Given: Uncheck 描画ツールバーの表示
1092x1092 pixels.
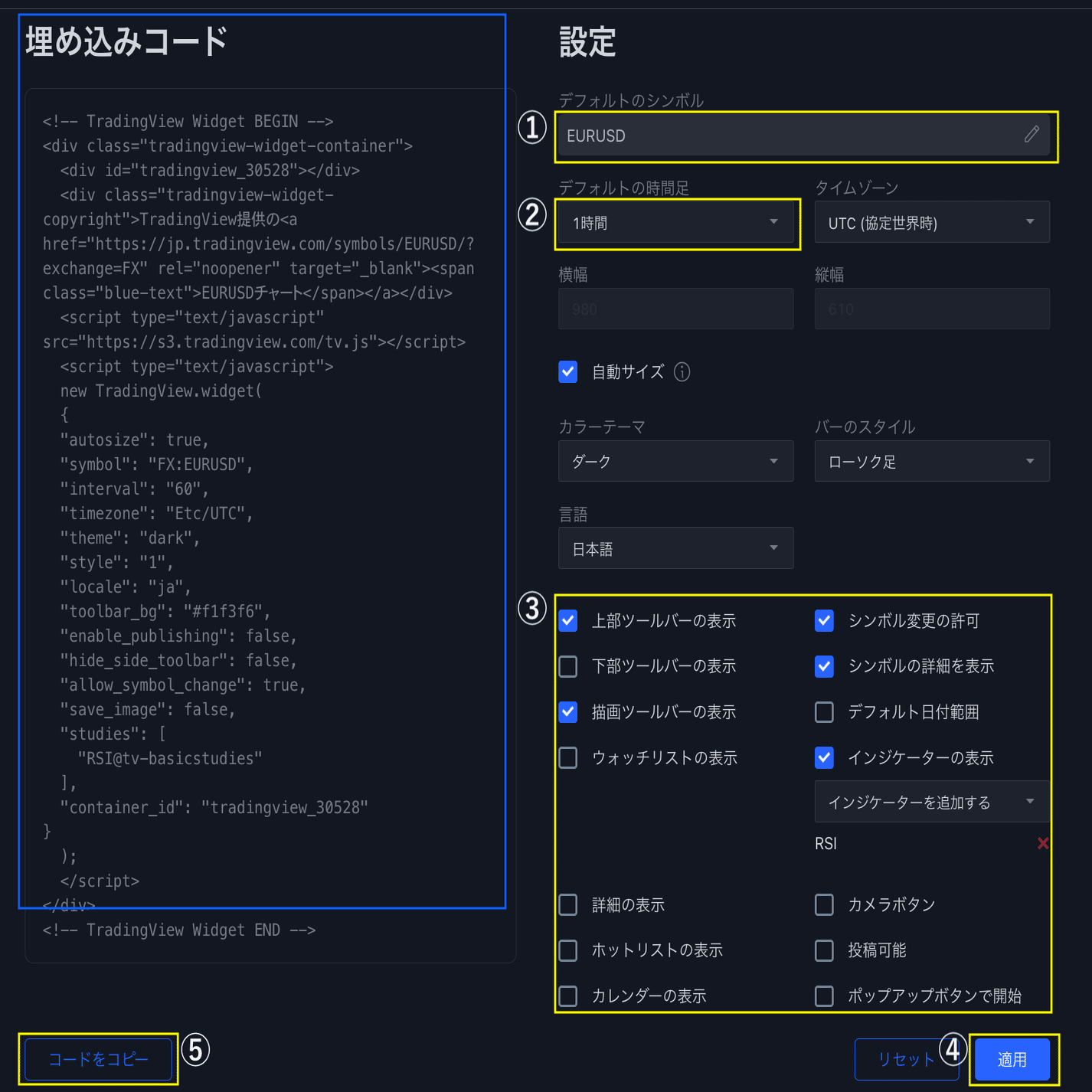Looking at the screenshot, I should (567, 711).
